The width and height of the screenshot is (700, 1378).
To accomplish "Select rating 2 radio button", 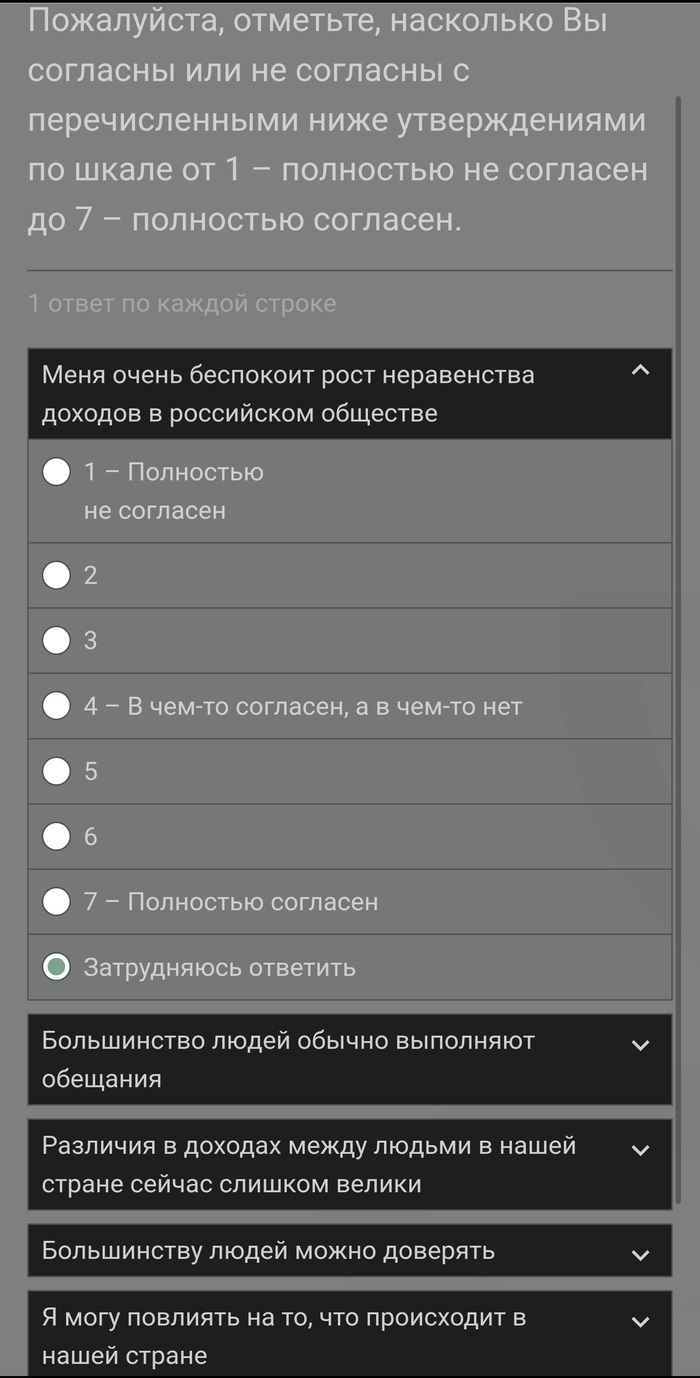I will 57,575.
